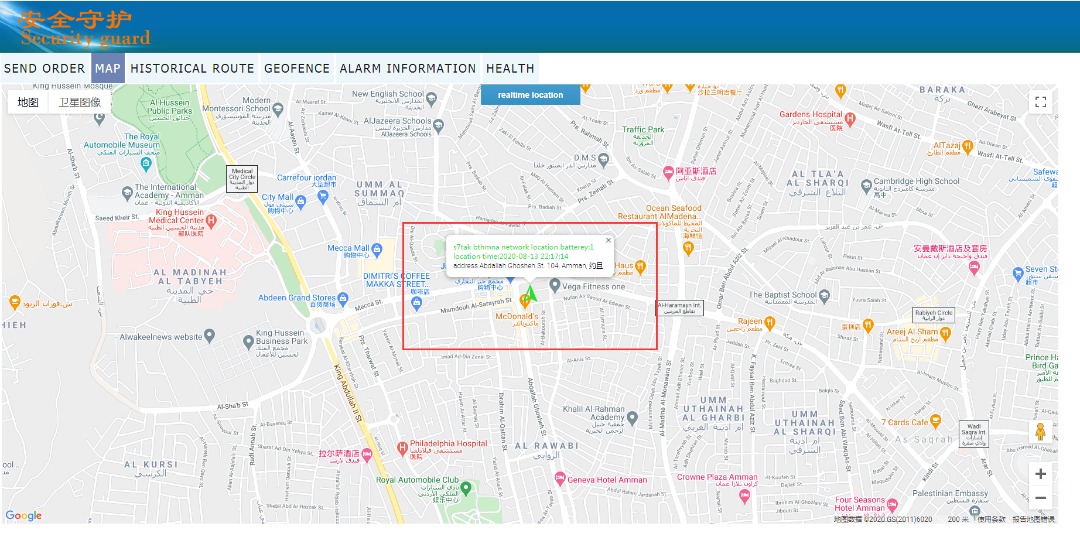
Task: Click Dimitri's Coffee Makka Street pin
Action: 416,304
